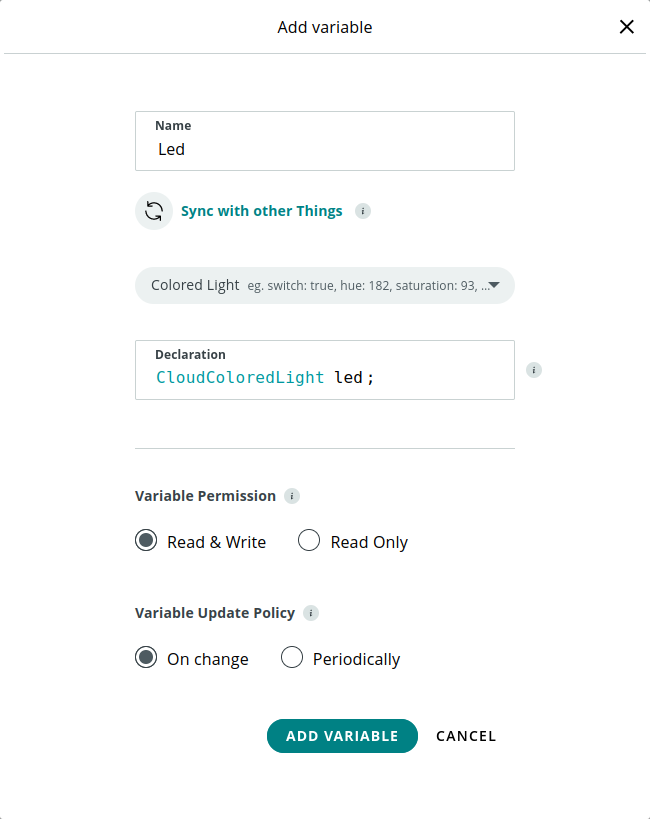Click the info icon next to Variable Permission

(291, 495)
